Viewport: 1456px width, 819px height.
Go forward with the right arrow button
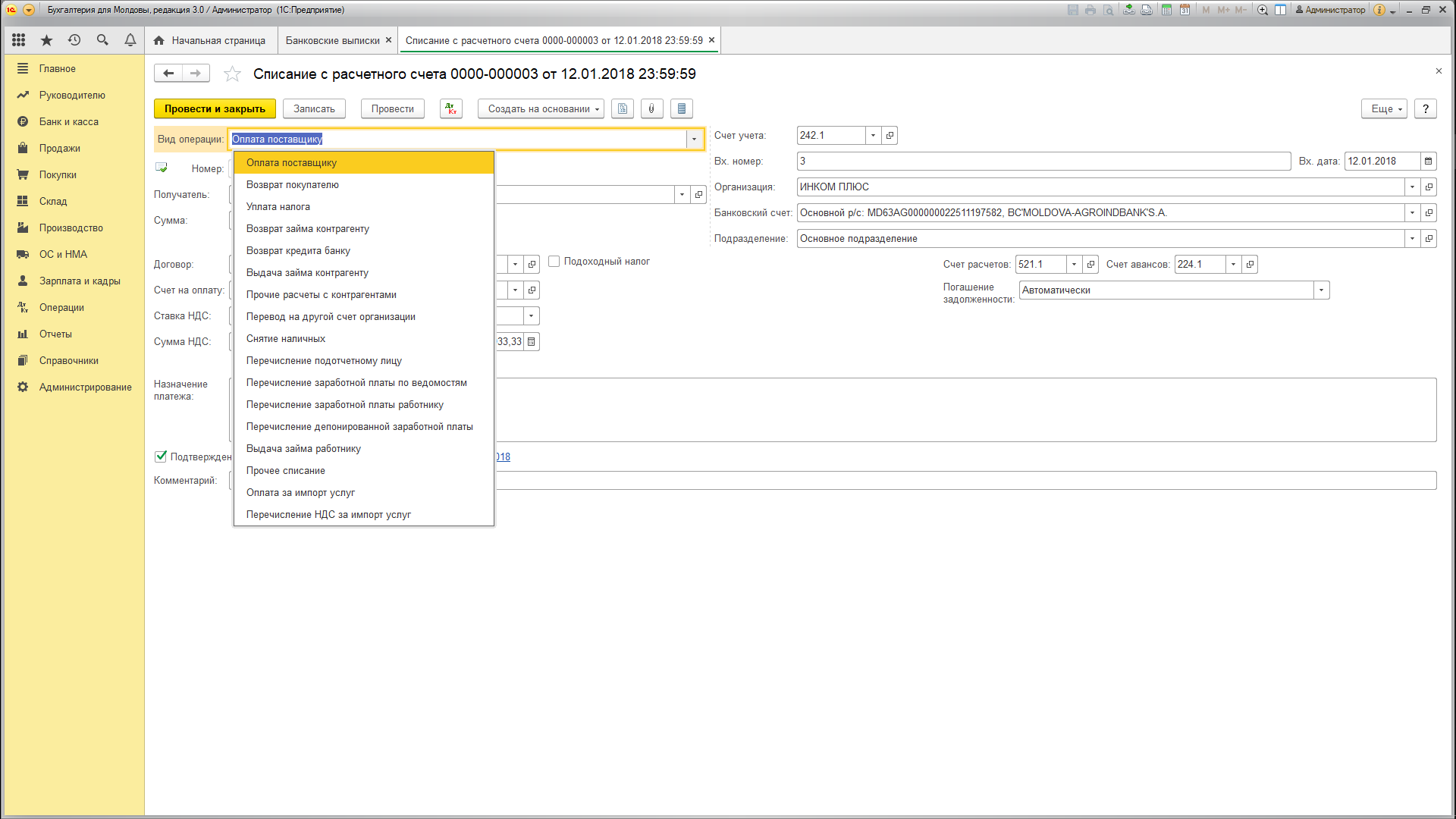coord(196,73)
